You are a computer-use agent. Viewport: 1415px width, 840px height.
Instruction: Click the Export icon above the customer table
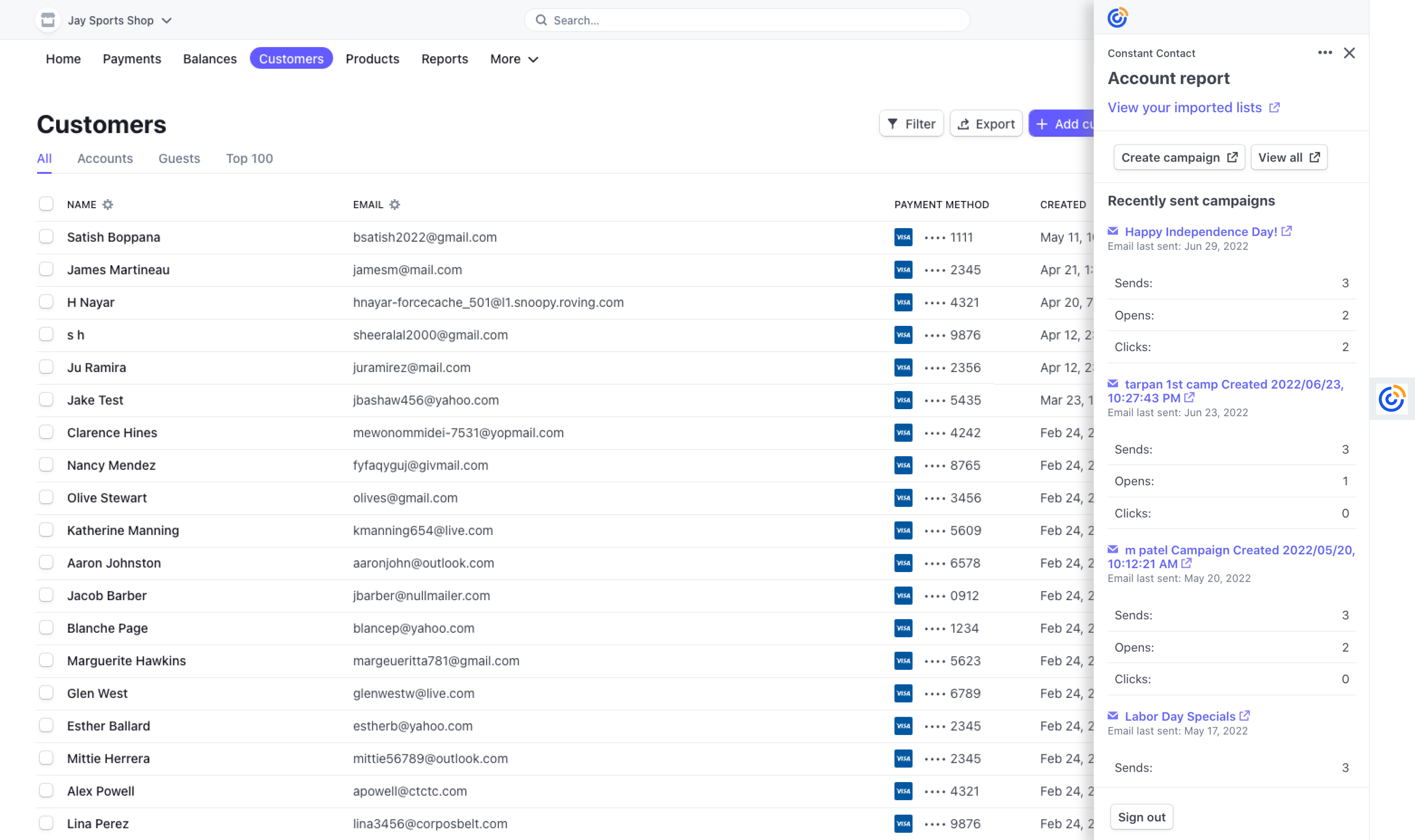964,123
